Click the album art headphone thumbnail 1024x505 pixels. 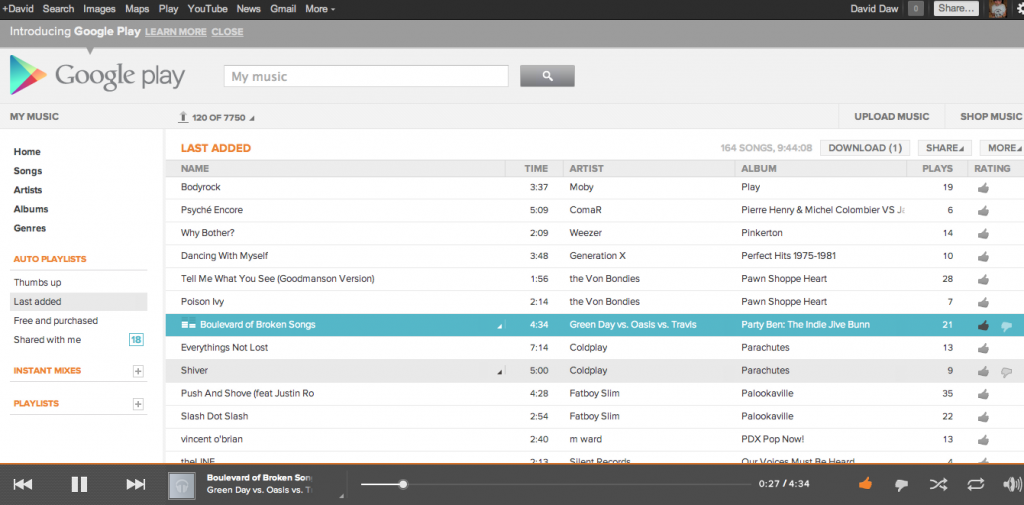tap(182, 485)
